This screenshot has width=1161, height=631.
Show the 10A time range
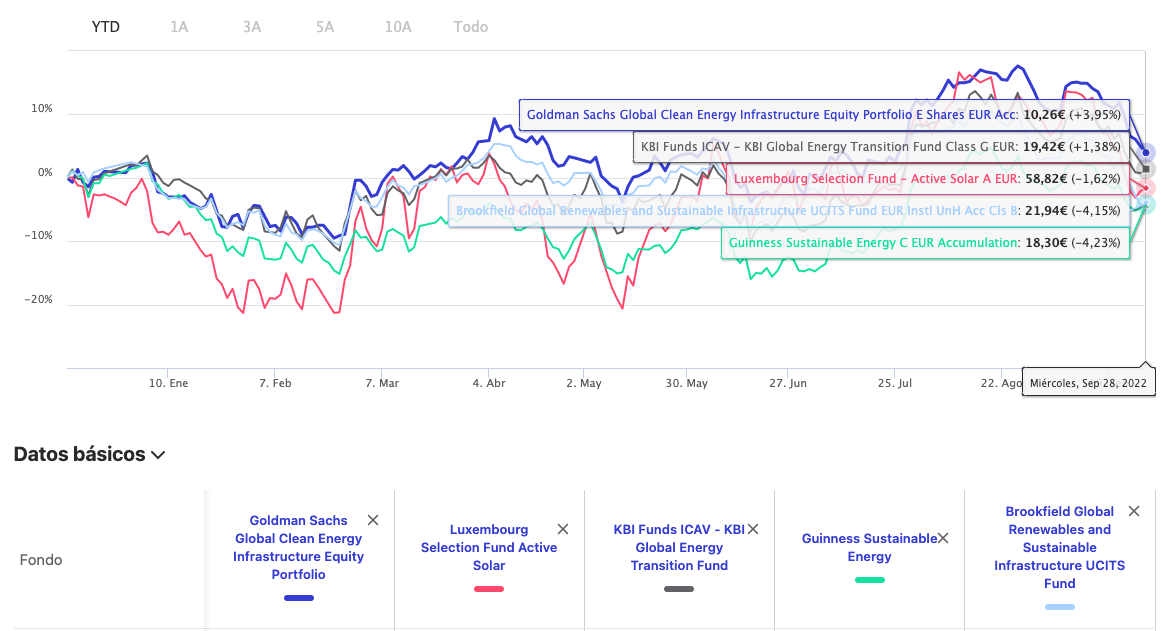pos(398,27)
